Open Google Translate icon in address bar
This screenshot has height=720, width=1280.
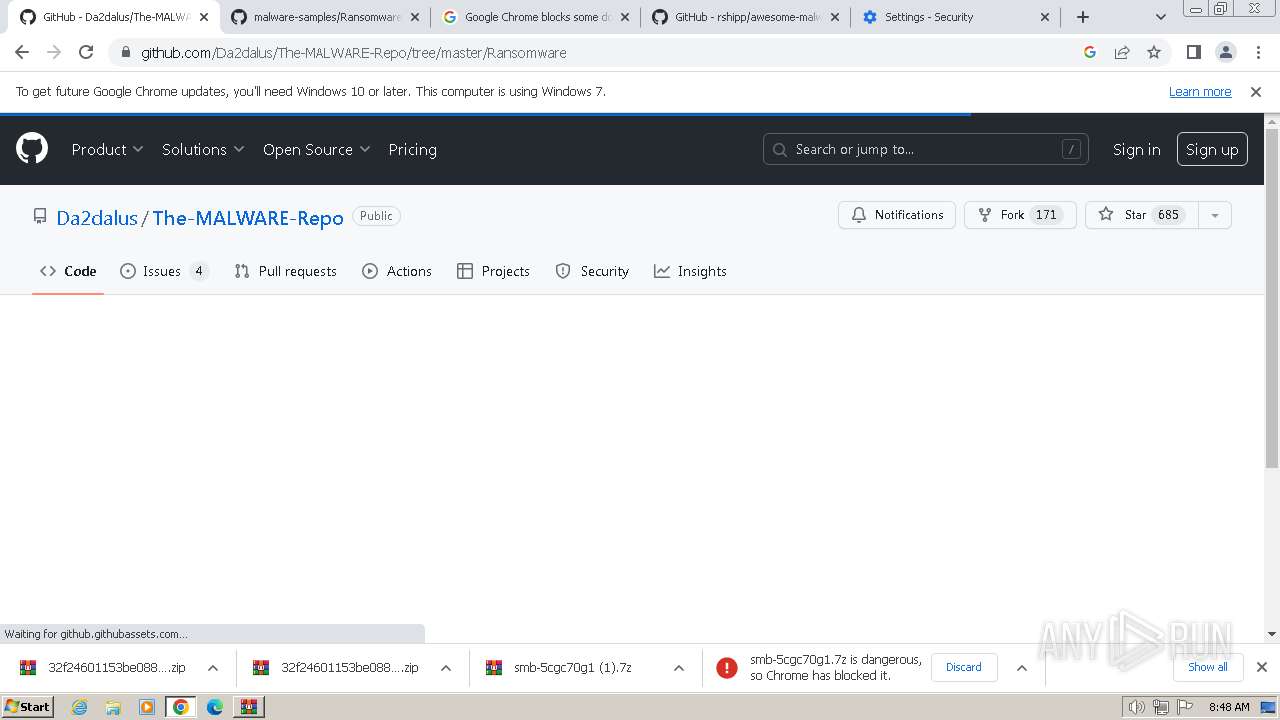click(x=1090, y=53)
